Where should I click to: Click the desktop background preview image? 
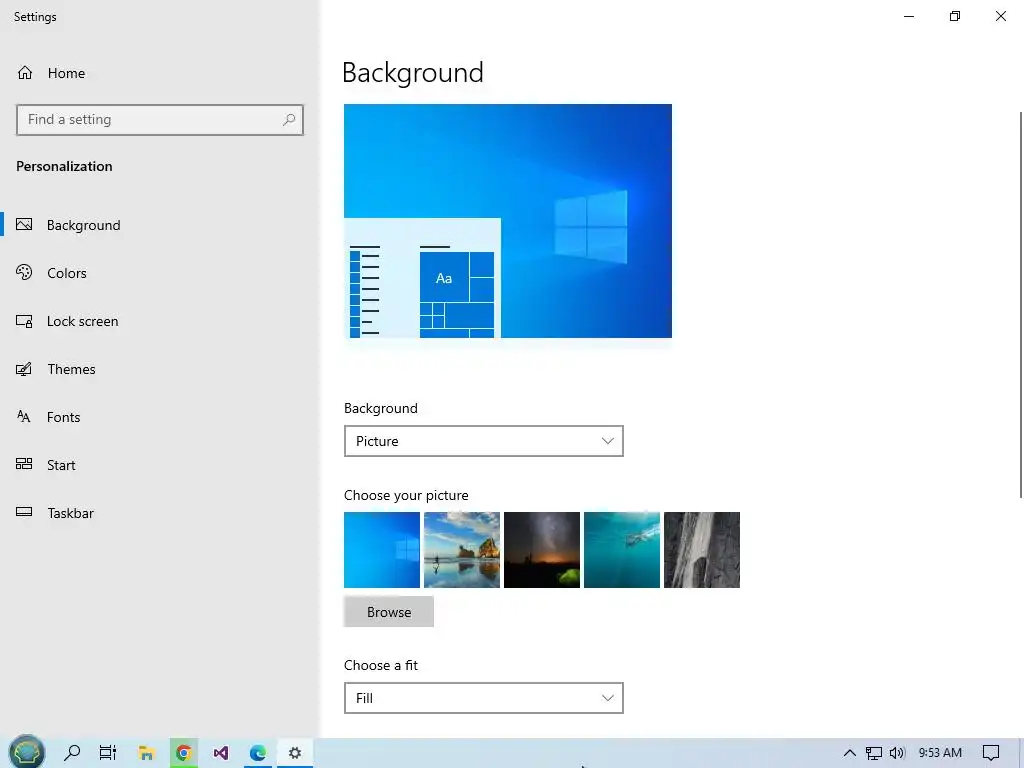coord(508,221)
